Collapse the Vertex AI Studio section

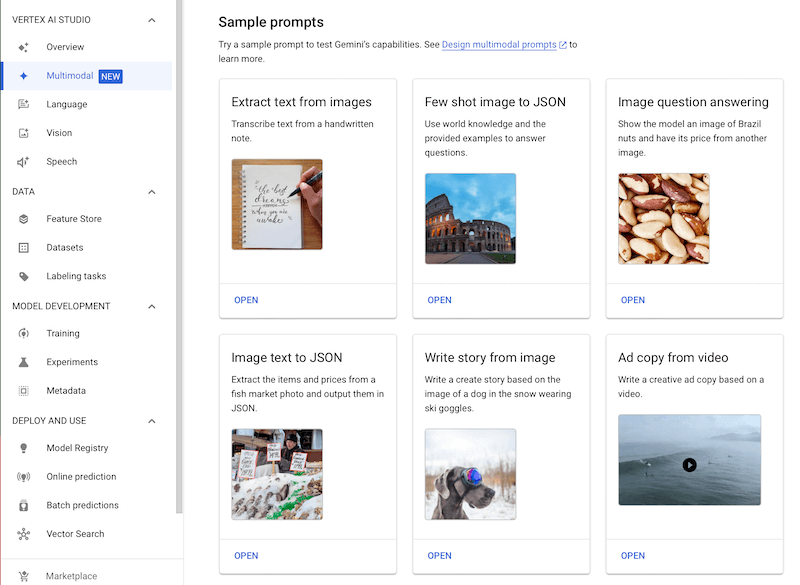point(152,20)
